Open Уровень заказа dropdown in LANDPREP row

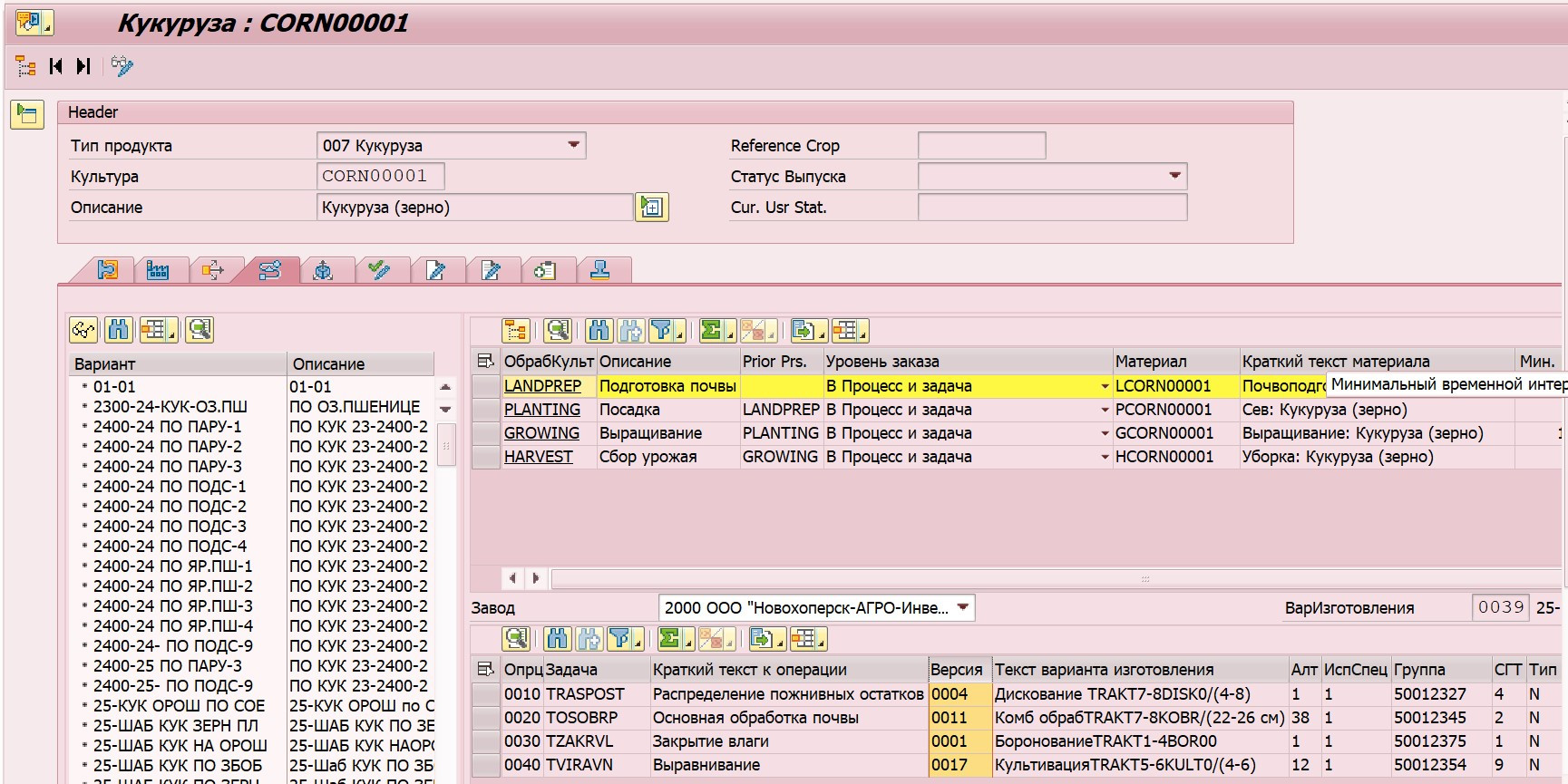[x=1104, y=386]
